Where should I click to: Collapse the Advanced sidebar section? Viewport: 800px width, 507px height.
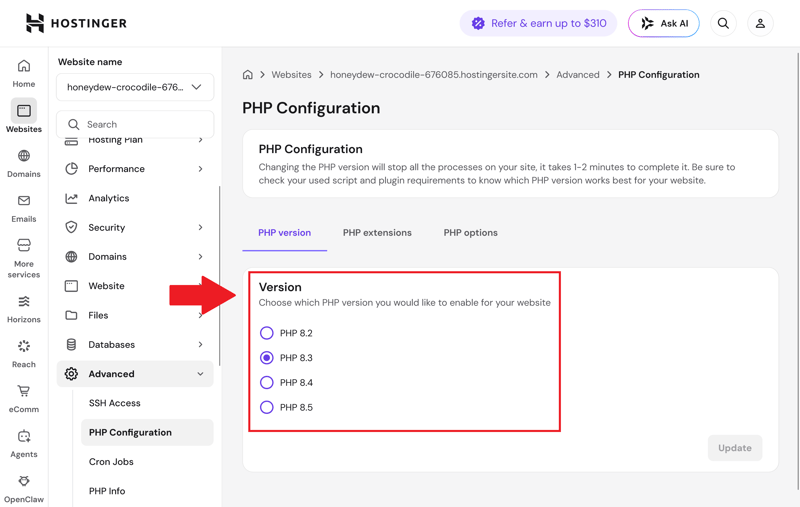135,374
